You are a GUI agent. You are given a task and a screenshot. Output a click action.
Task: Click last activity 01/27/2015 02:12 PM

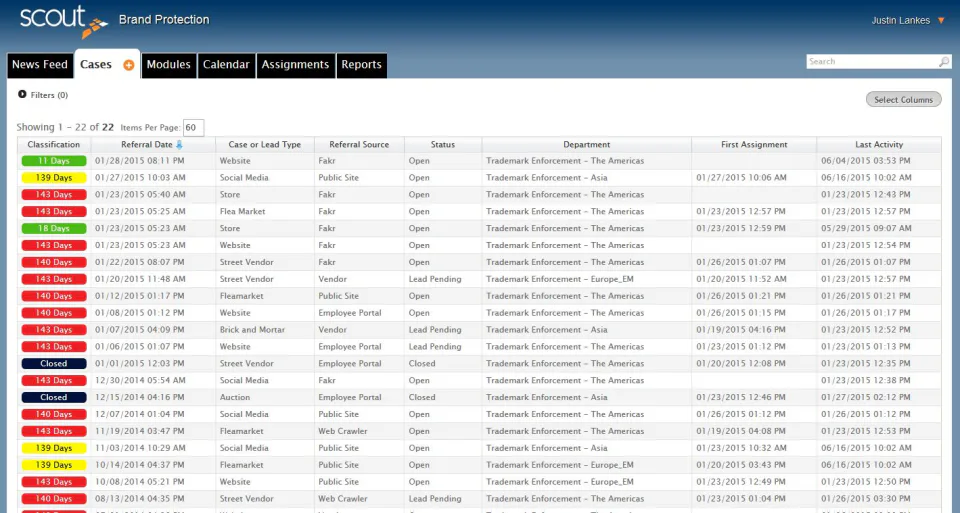pyautogui.click(x=866, y=397)
